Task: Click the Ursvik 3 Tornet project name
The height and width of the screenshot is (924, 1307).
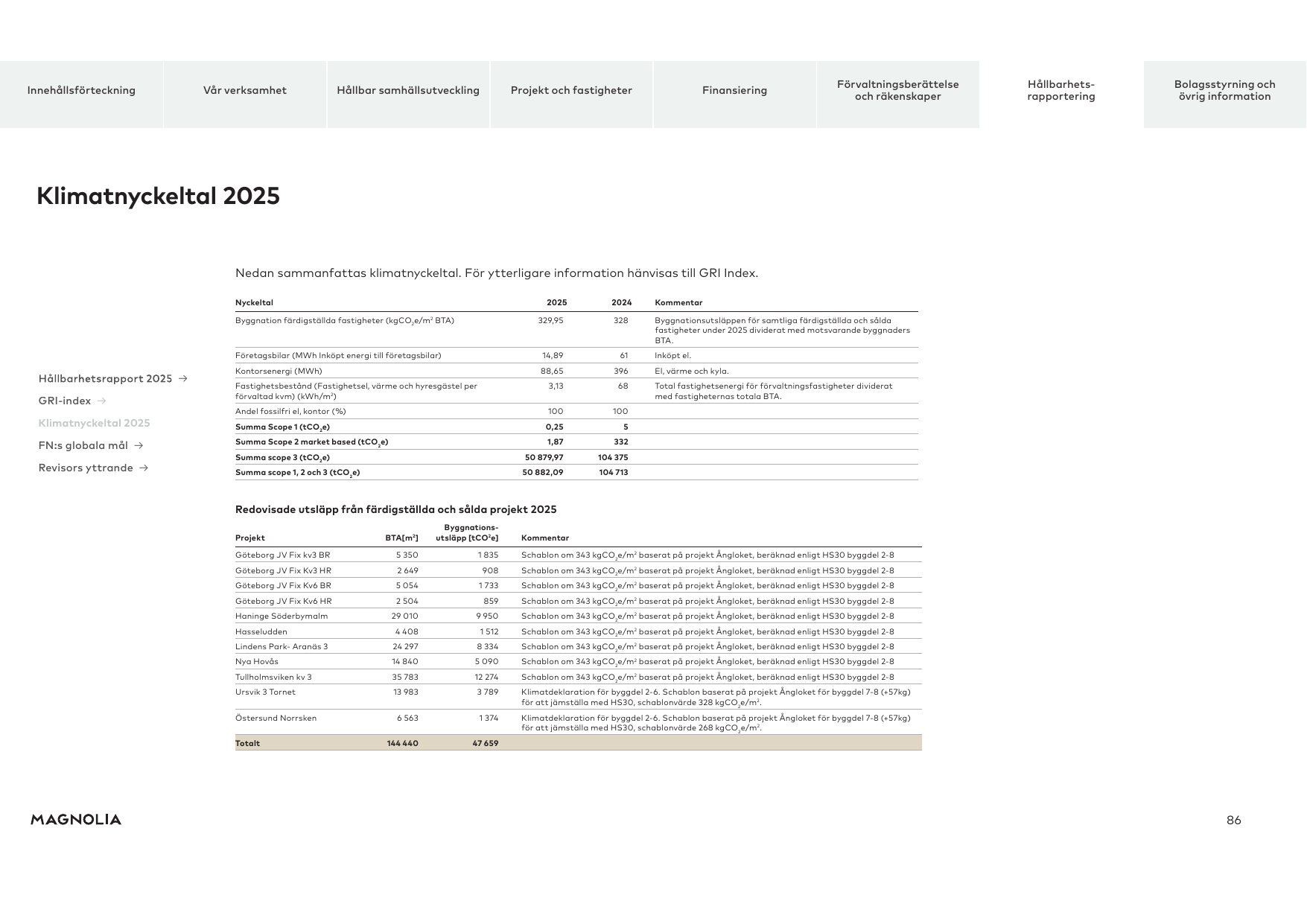Action: [x=265, y=692]
